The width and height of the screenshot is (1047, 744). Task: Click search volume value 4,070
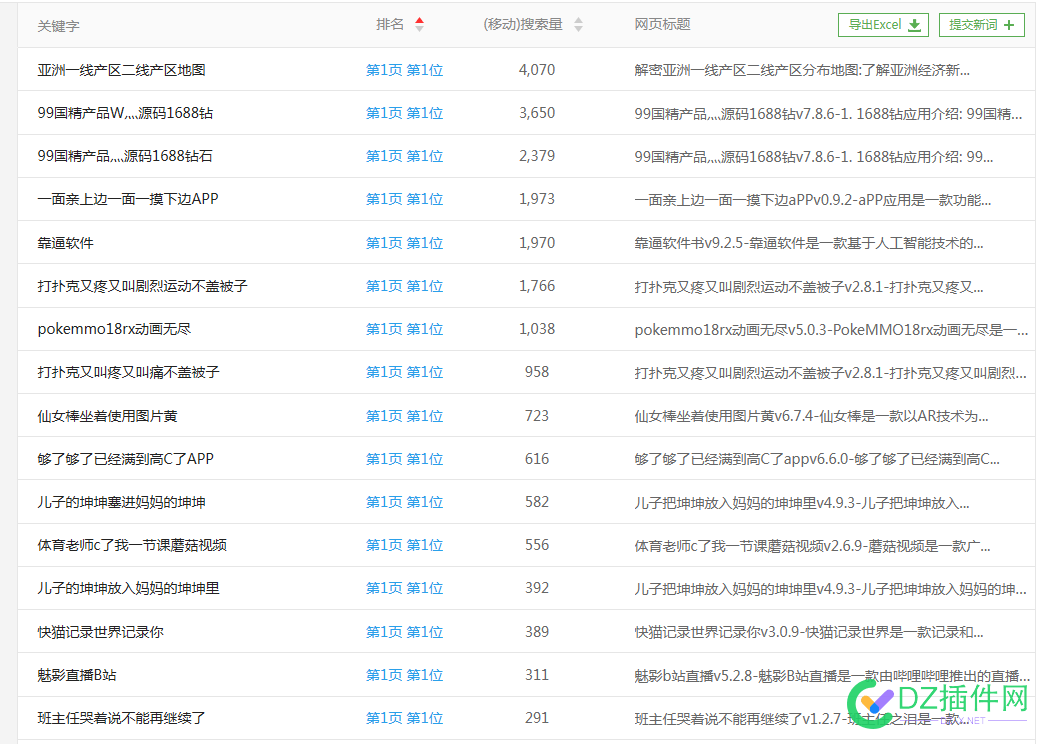tap(537, 69)
